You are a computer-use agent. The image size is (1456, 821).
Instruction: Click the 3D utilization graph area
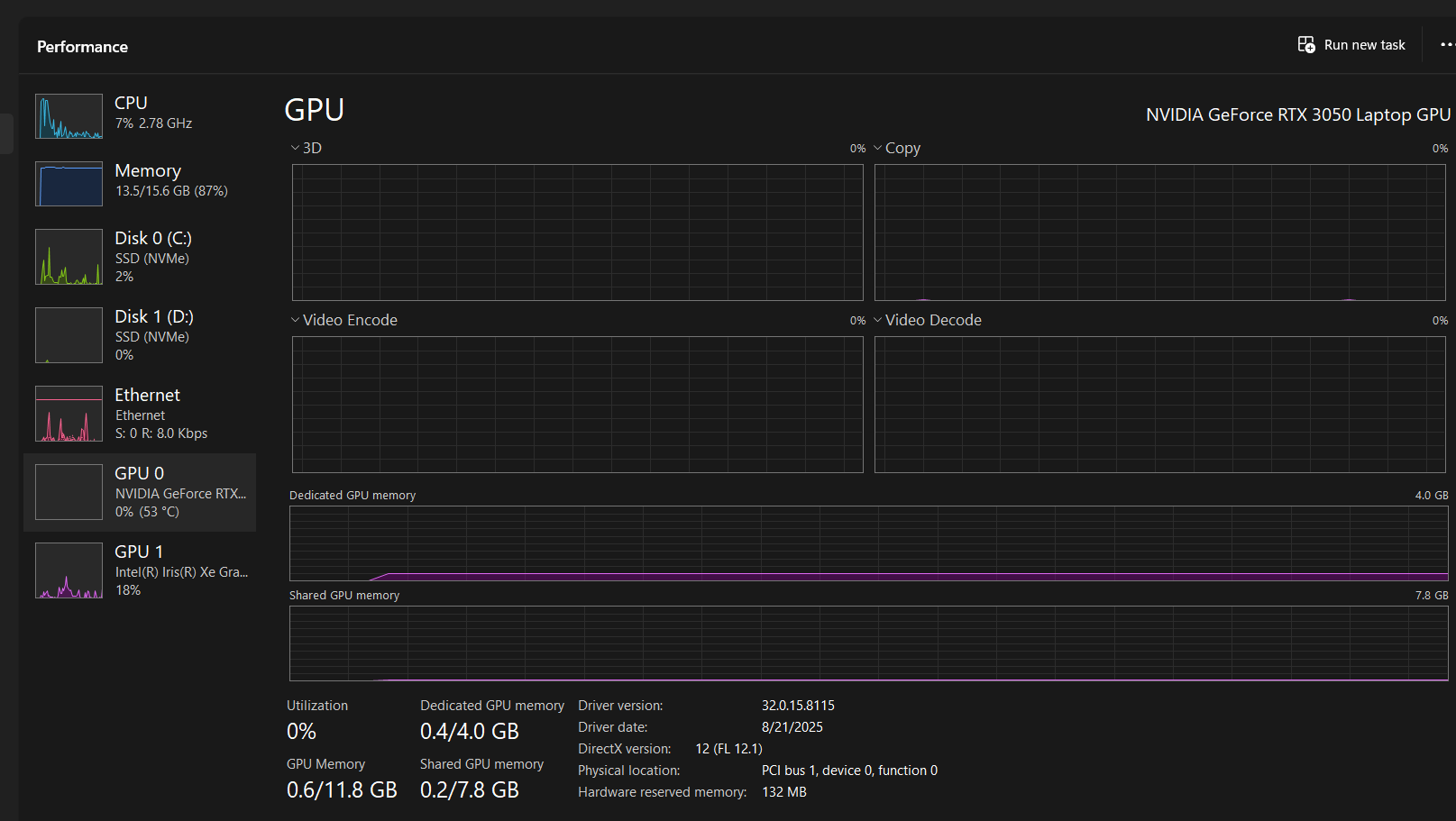click(x=577, y=233)
